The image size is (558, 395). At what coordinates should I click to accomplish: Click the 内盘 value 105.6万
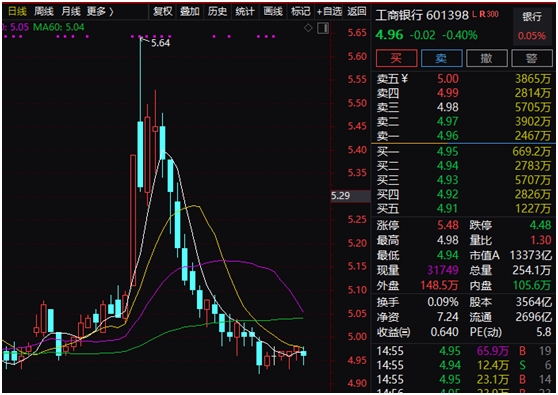click(x=532, y=285)
